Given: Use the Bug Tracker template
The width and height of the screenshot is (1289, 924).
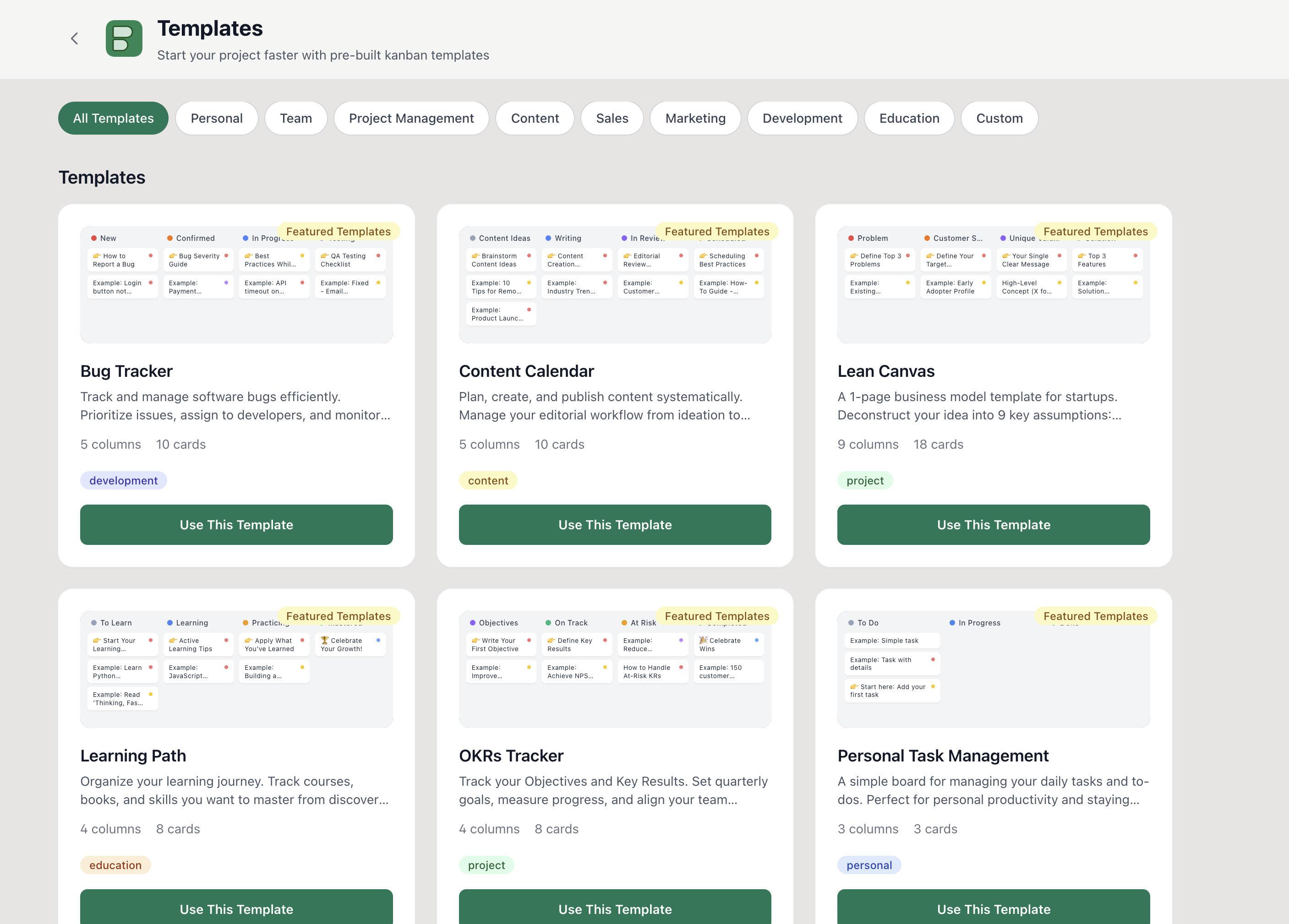Looking at the screenshot, I should [236, 525].
